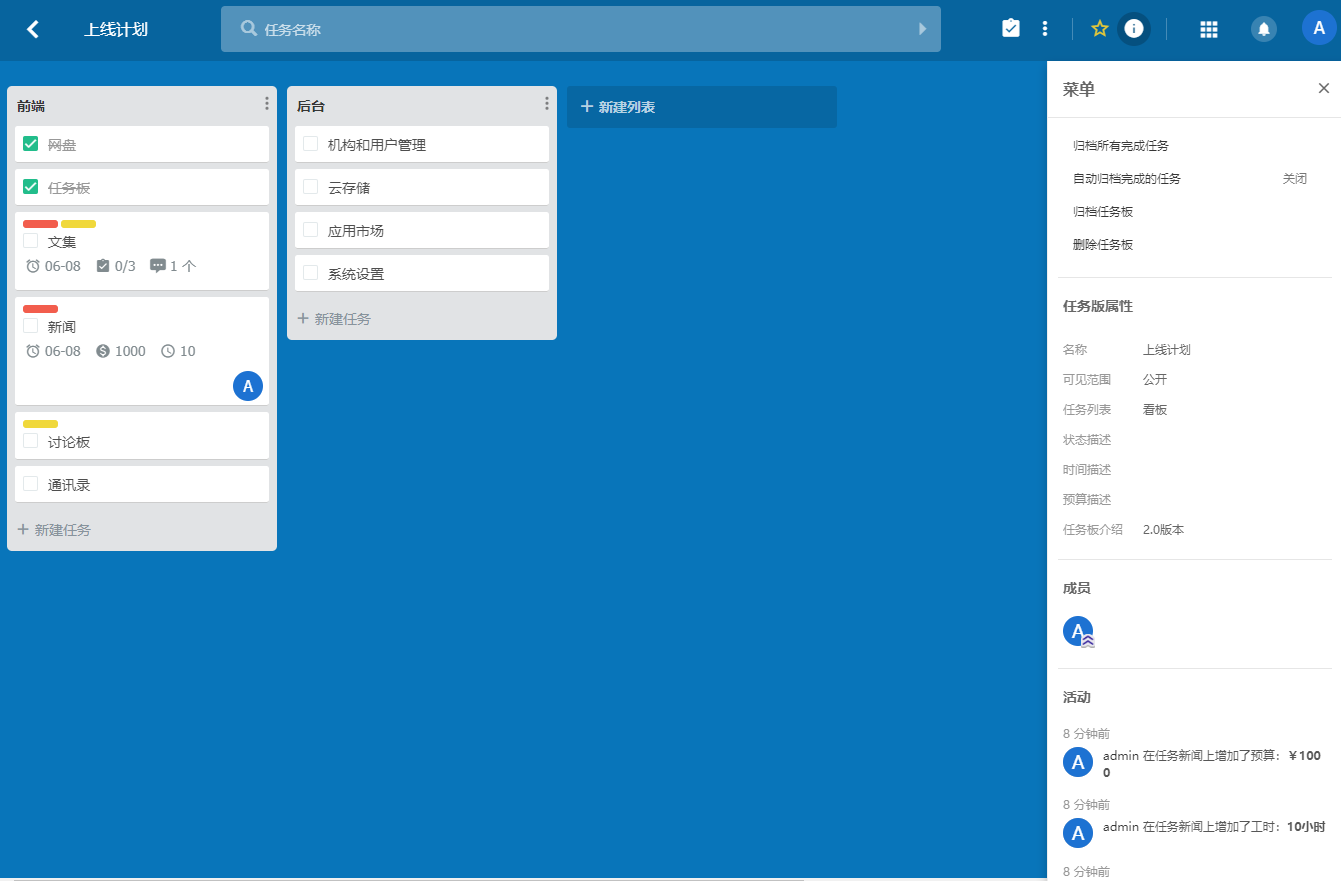Open the 前端 list options menu

tap(267, 104)
